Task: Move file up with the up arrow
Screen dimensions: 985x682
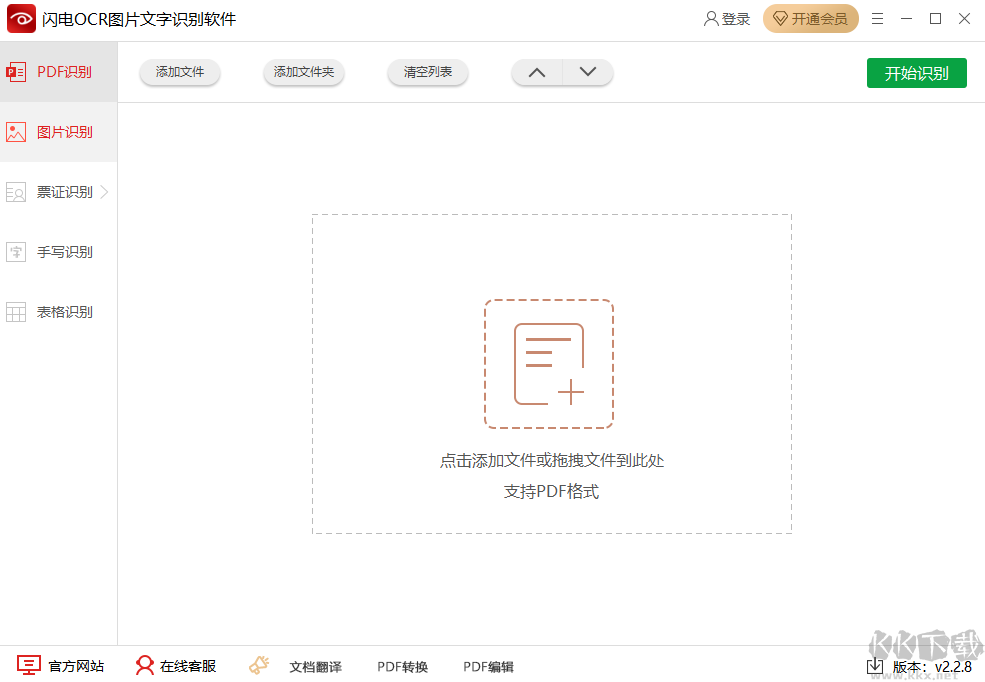Action: [x=537, y=72]
